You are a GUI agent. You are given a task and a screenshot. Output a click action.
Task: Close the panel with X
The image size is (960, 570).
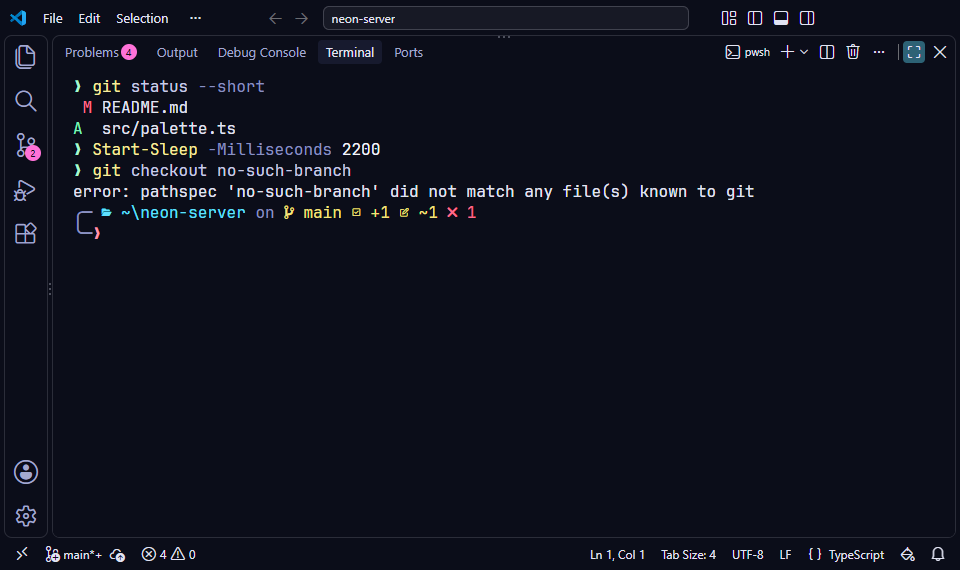click(940, 53)
